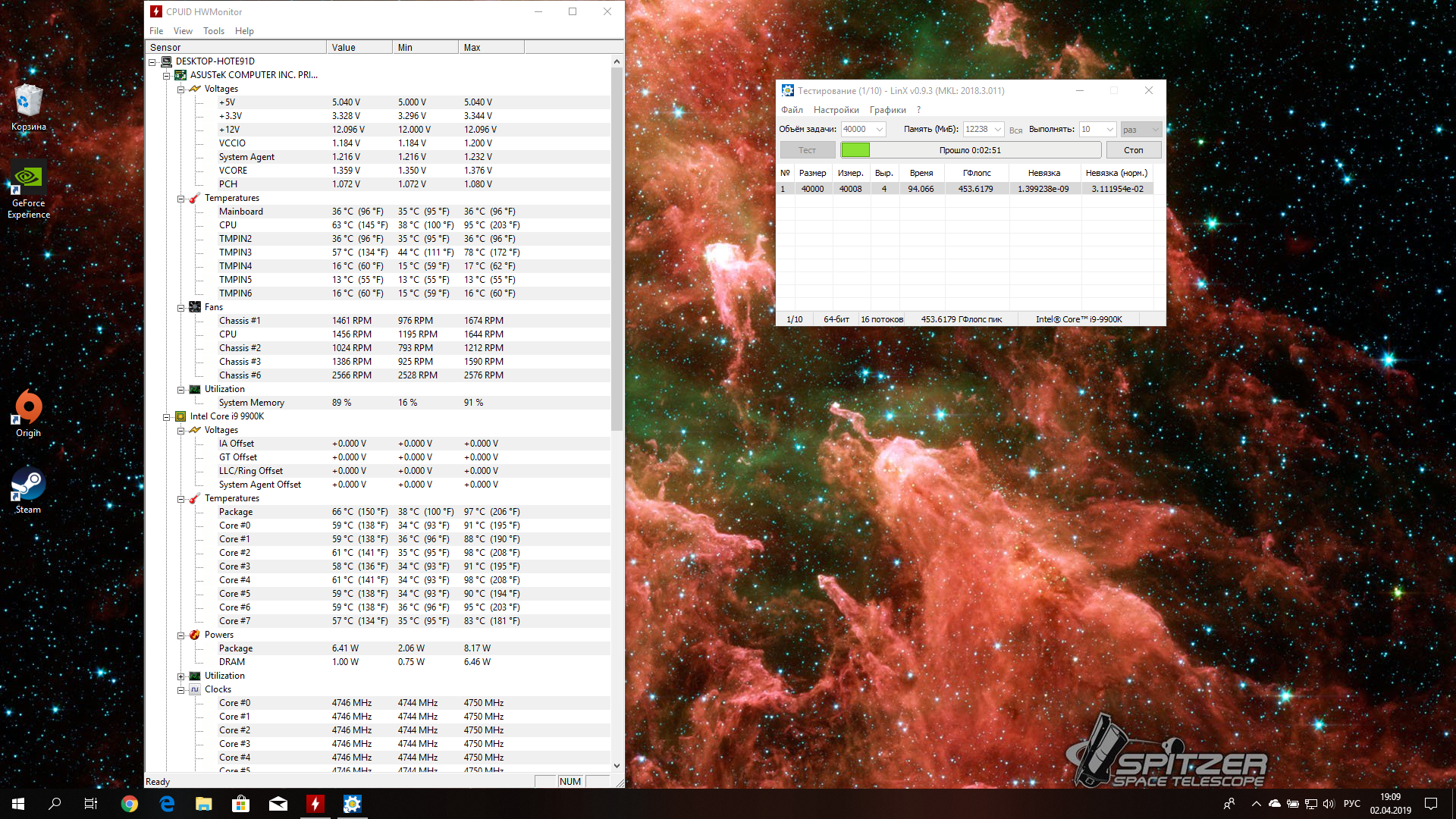The height and width of the screenshot is (819, 1456).
Task: Collapse the Clocks tree node
Action: tap(181, 690)
